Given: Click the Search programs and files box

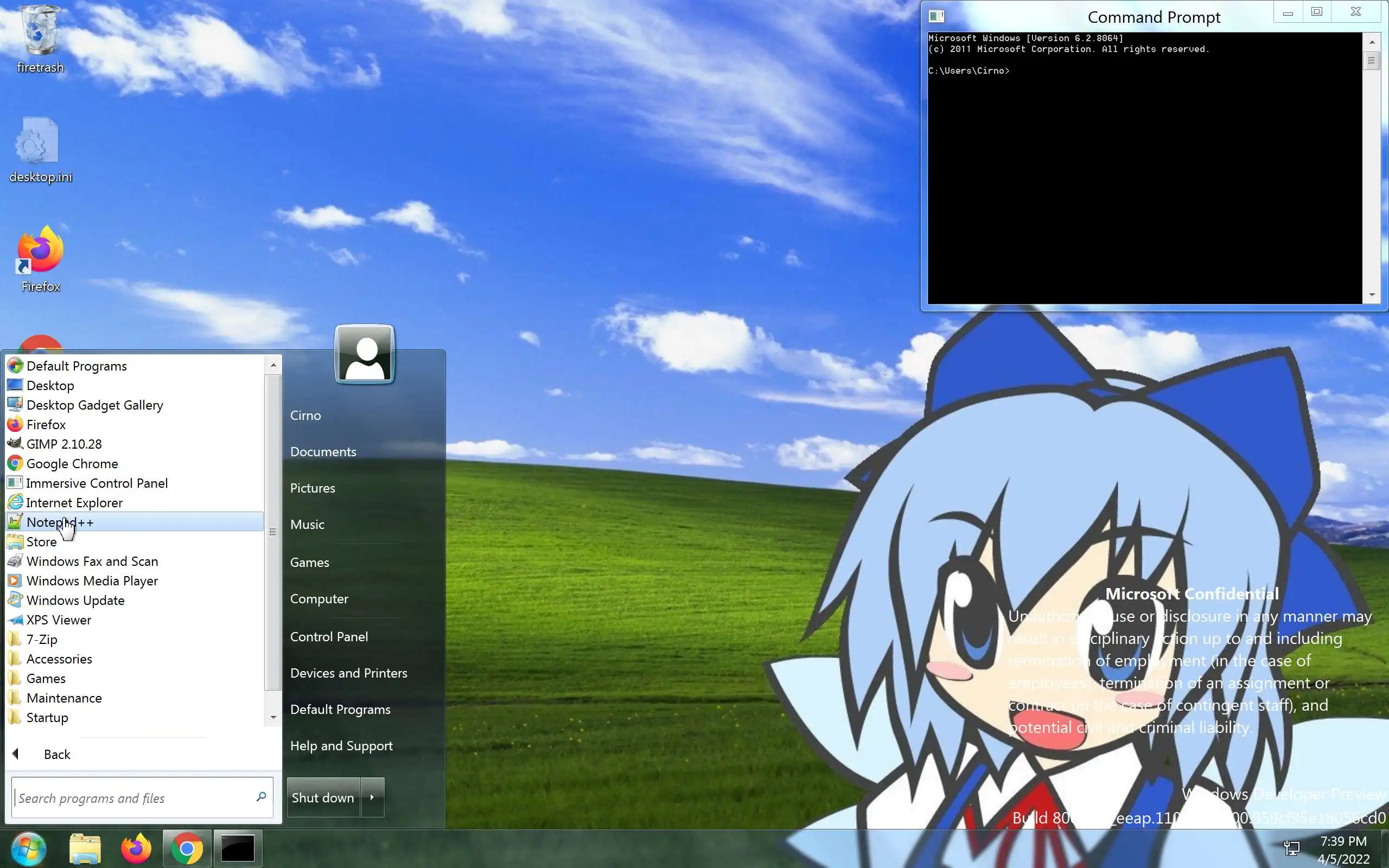Looking at the screenshot, I should [x=132, y=797].
